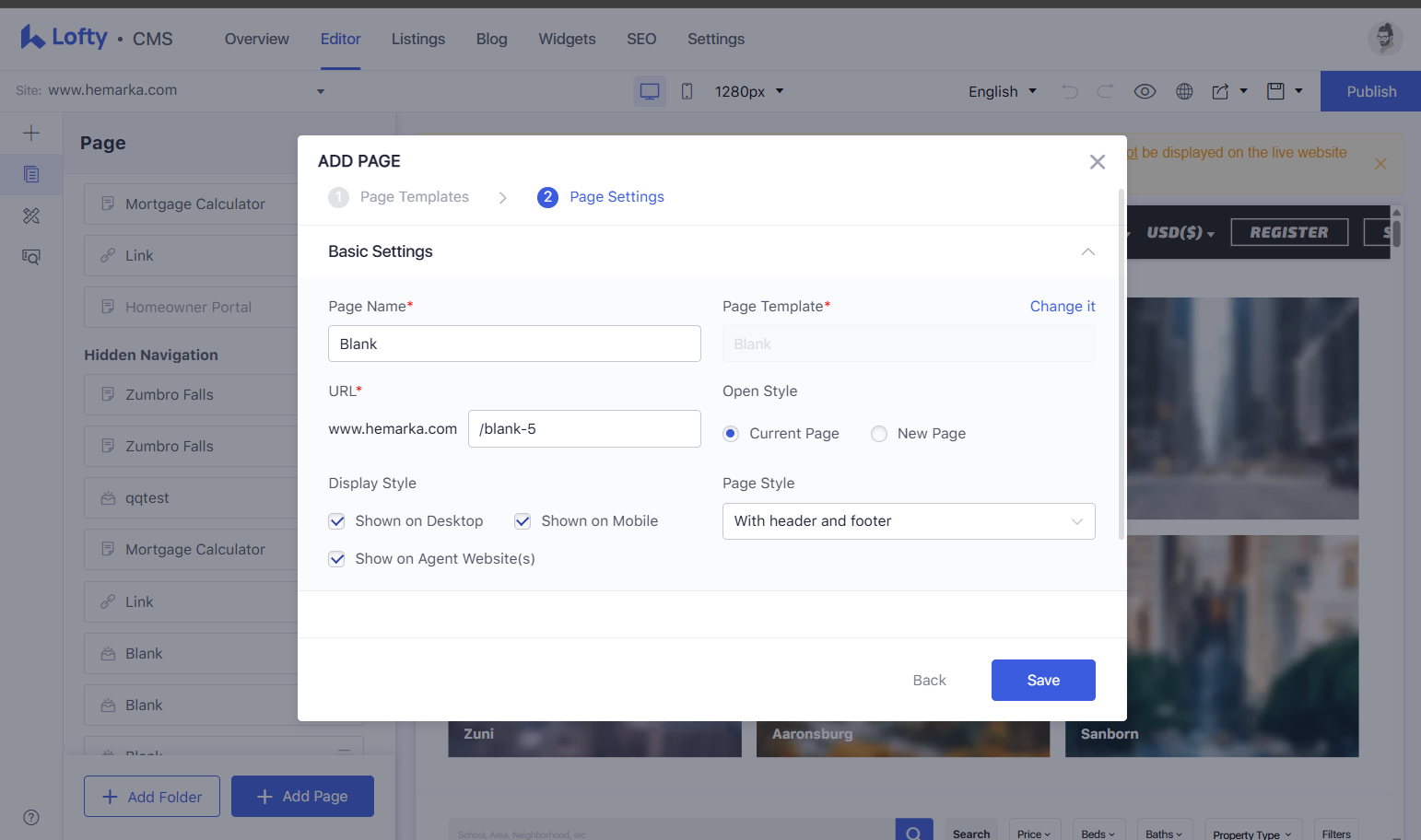Screen dimensions: 1421x840
Task: Collapse the Basic Settings section
Action: 1087,251
